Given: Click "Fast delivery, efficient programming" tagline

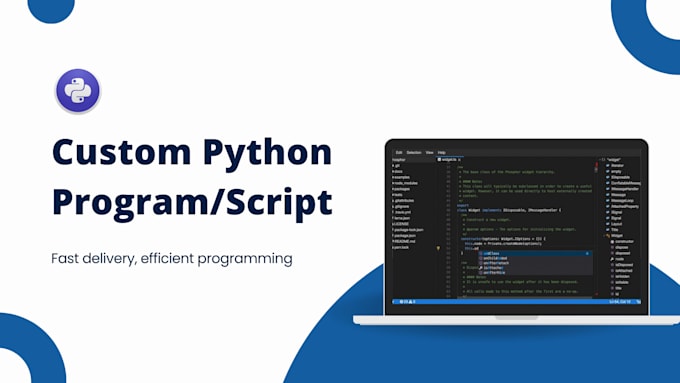Looking at the screenshot, I should [172, 259].
